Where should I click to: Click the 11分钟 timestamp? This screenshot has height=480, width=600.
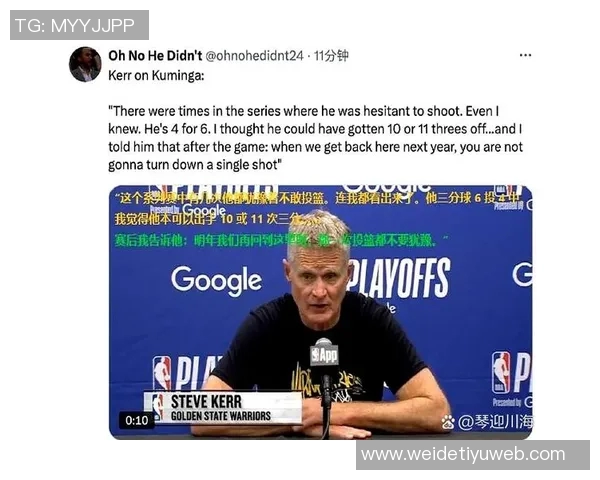(331, 56)
